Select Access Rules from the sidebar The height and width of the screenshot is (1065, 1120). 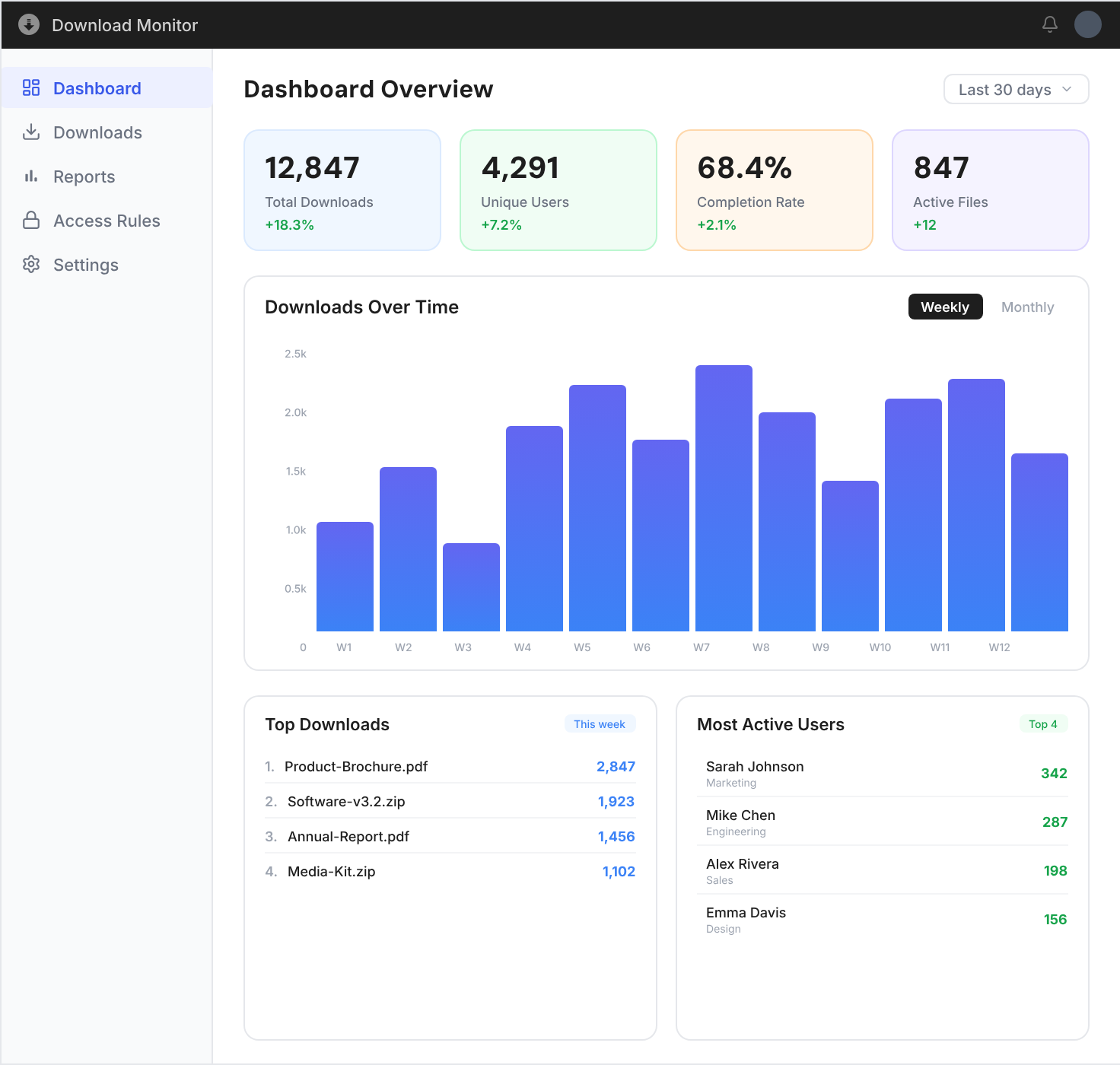106,220
